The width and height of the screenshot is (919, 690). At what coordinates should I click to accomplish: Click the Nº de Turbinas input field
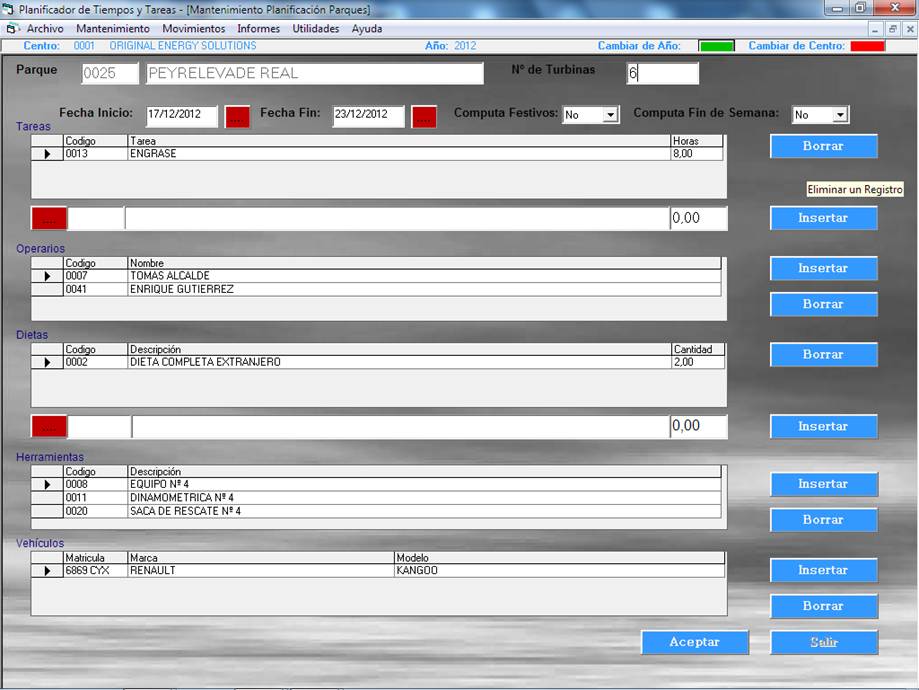coord(662,73)
